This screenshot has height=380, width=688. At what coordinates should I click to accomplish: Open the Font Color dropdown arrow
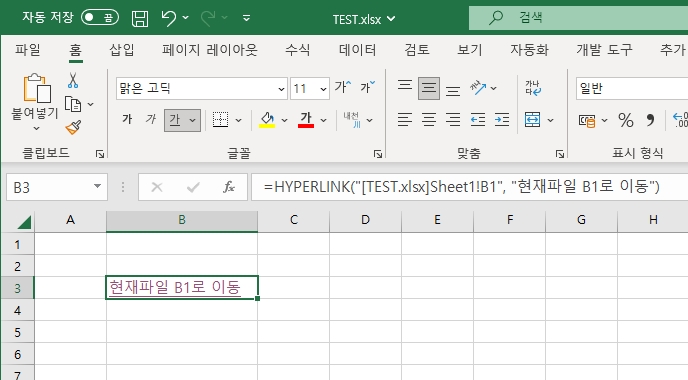[323, 120]
